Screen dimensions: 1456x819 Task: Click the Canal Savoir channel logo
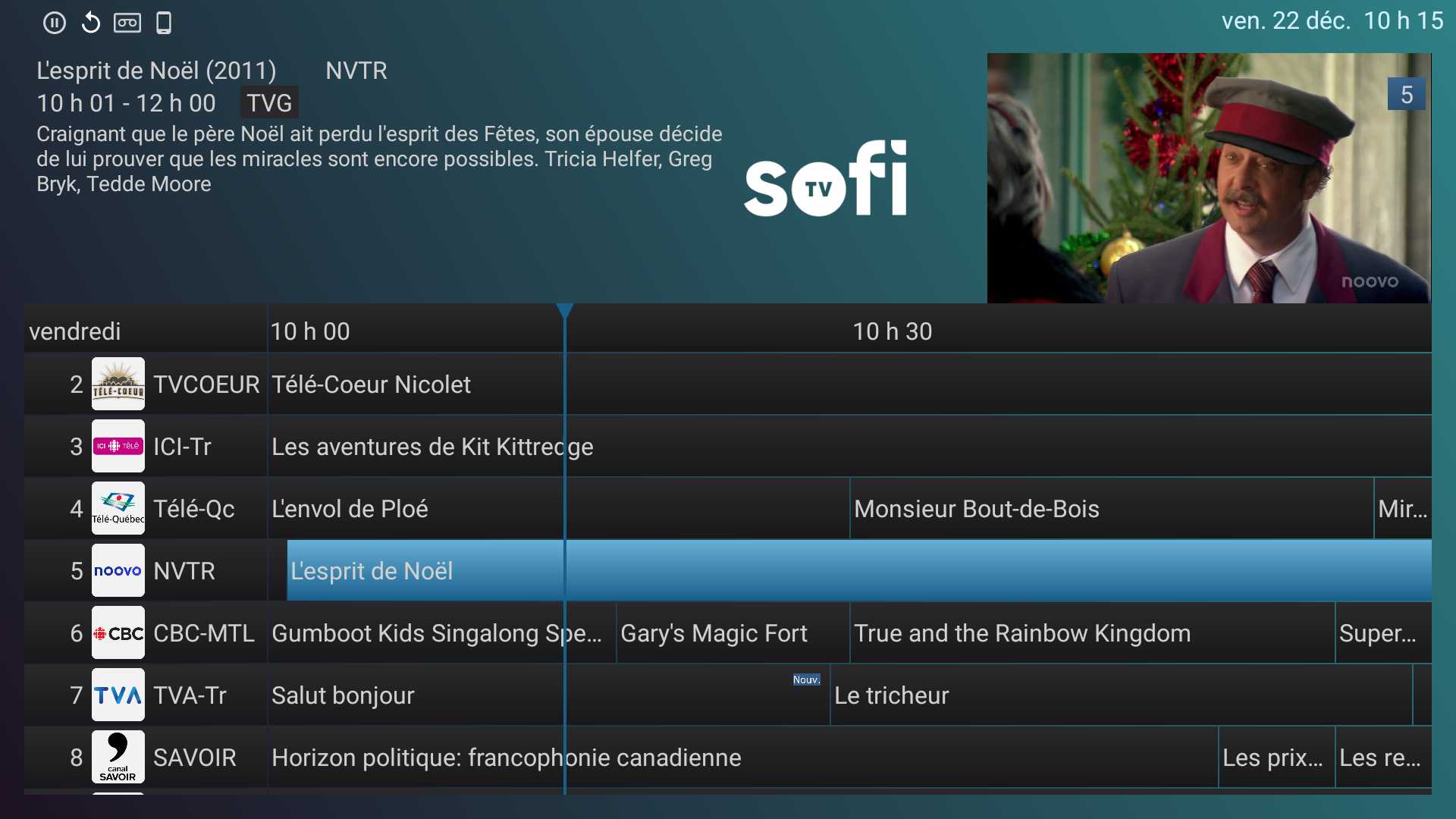click(x=118, y=757)
